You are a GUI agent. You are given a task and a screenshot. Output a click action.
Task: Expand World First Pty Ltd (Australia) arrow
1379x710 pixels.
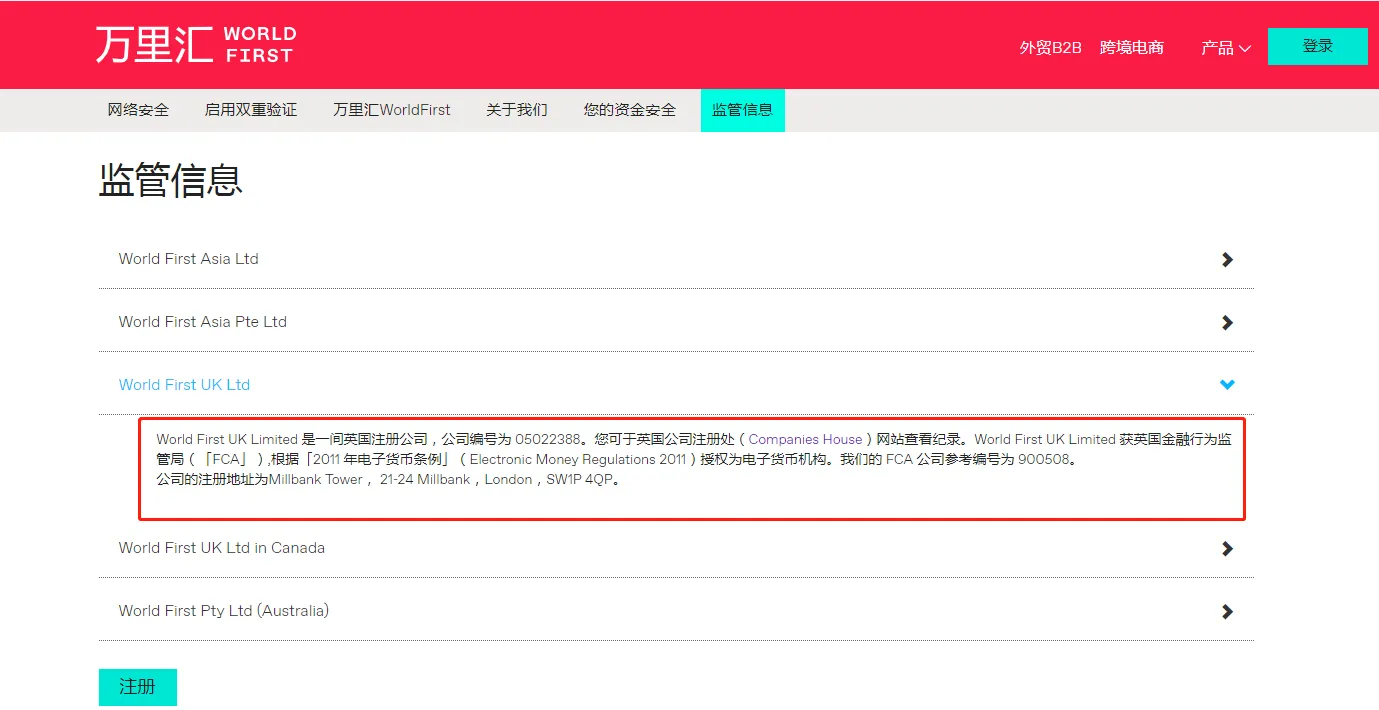[x=1227, y=611]
